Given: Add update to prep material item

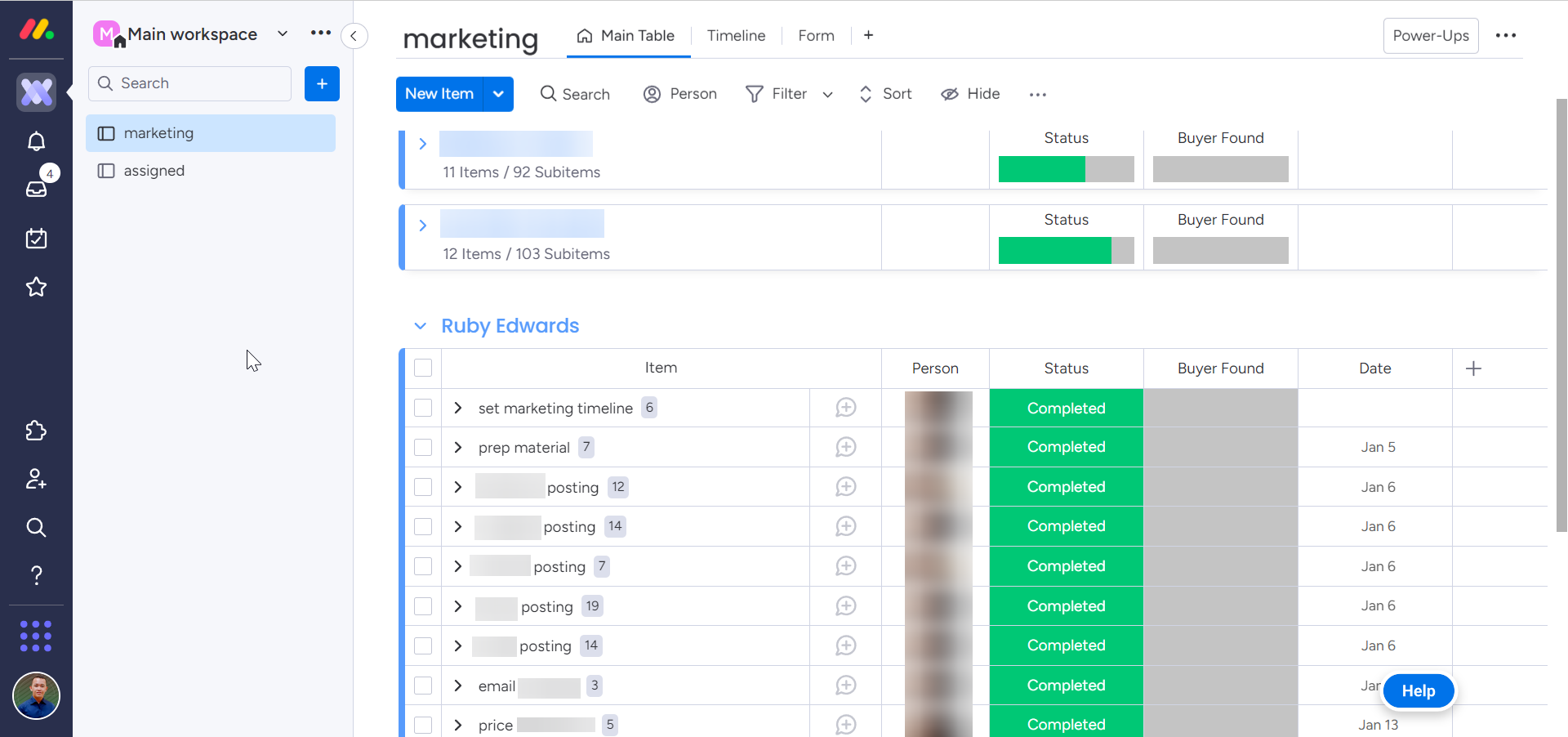Looking at the screenshot, I should [845, 447].
